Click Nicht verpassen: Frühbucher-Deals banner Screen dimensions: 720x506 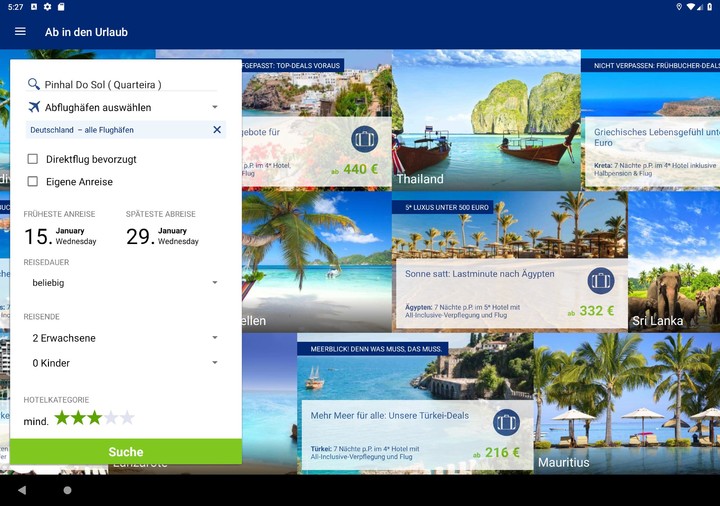[651, 65]
